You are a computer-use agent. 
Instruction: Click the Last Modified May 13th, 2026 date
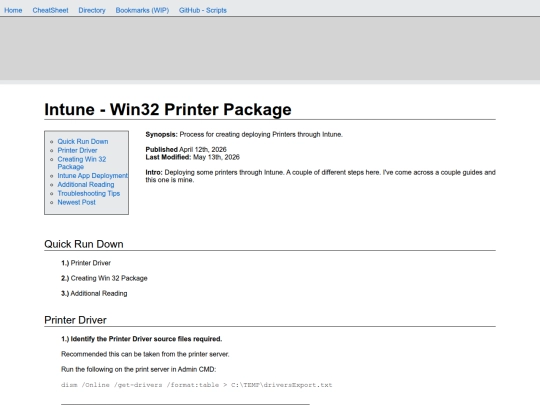pyautogui.click(x=193, y=157)
